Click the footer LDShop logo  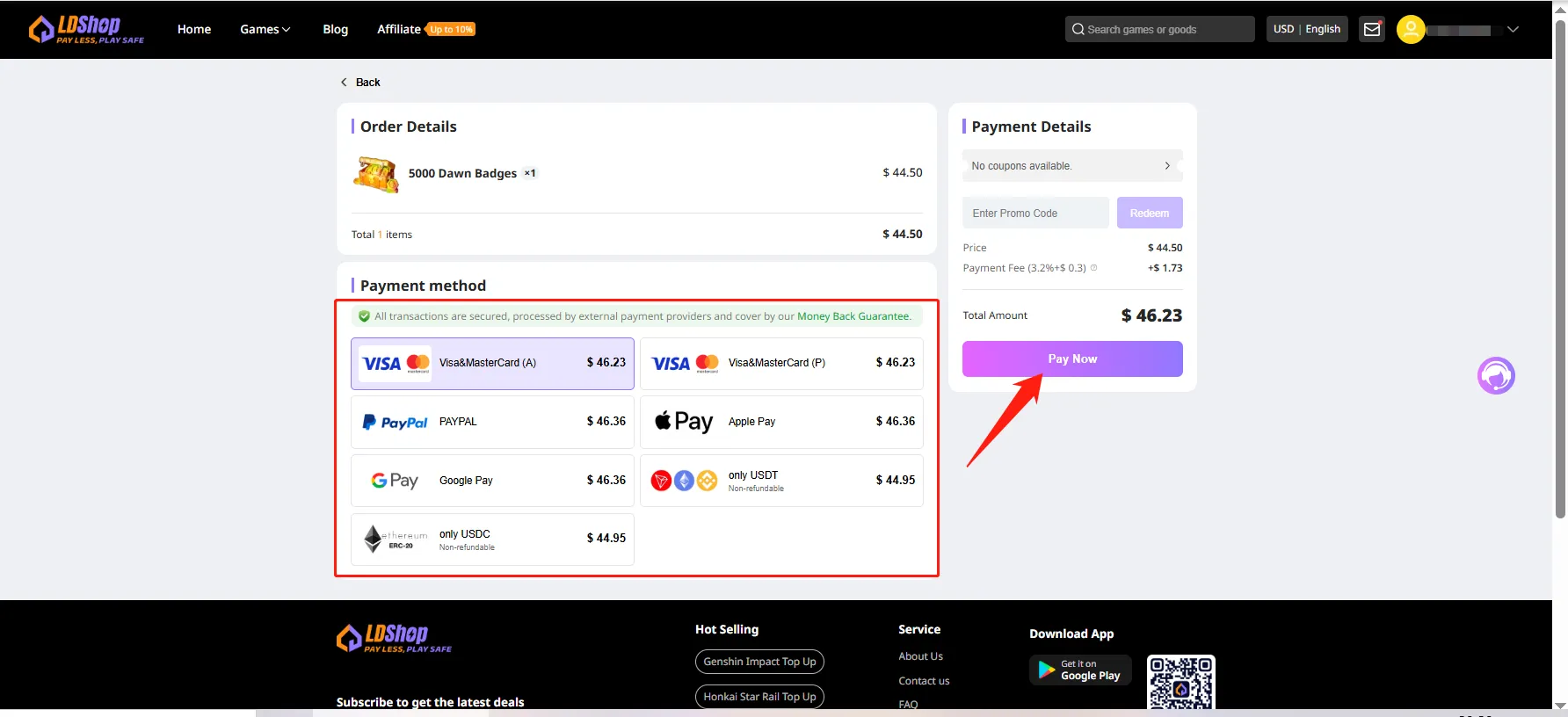pyautogui.click(x=395, y=638)
